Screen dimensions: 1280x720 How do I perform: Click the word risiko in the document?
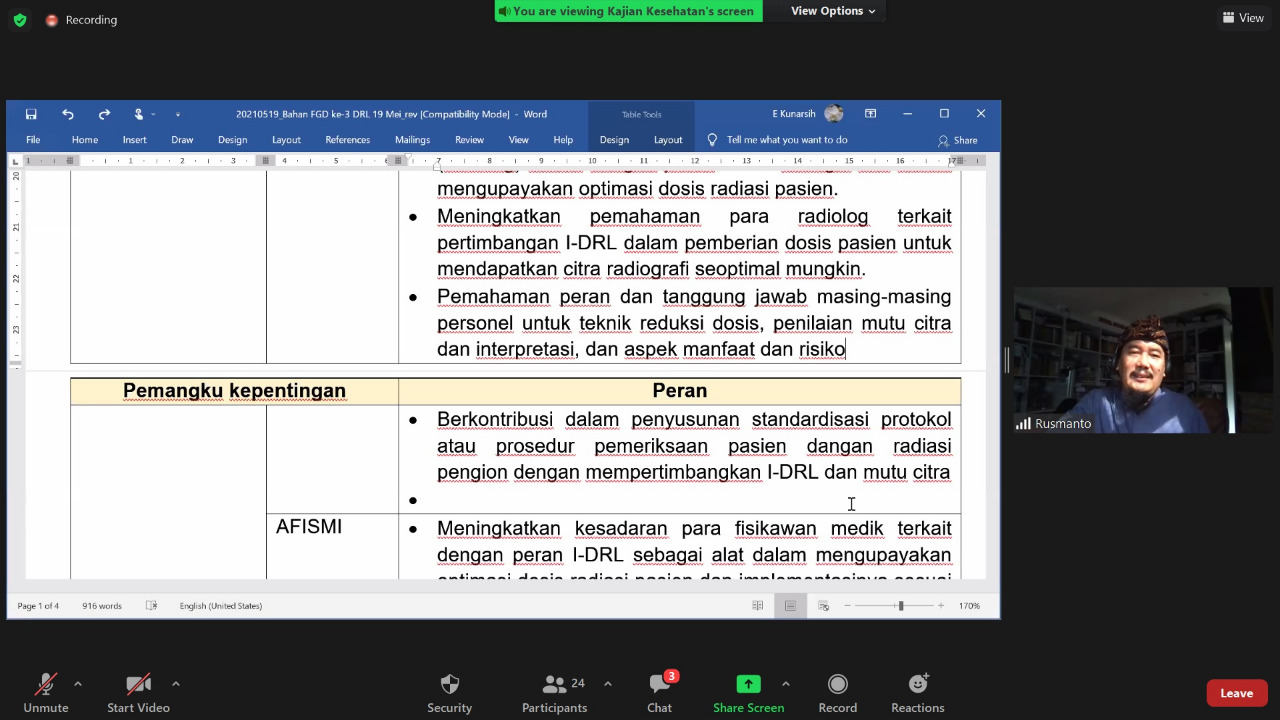point(822,349)
